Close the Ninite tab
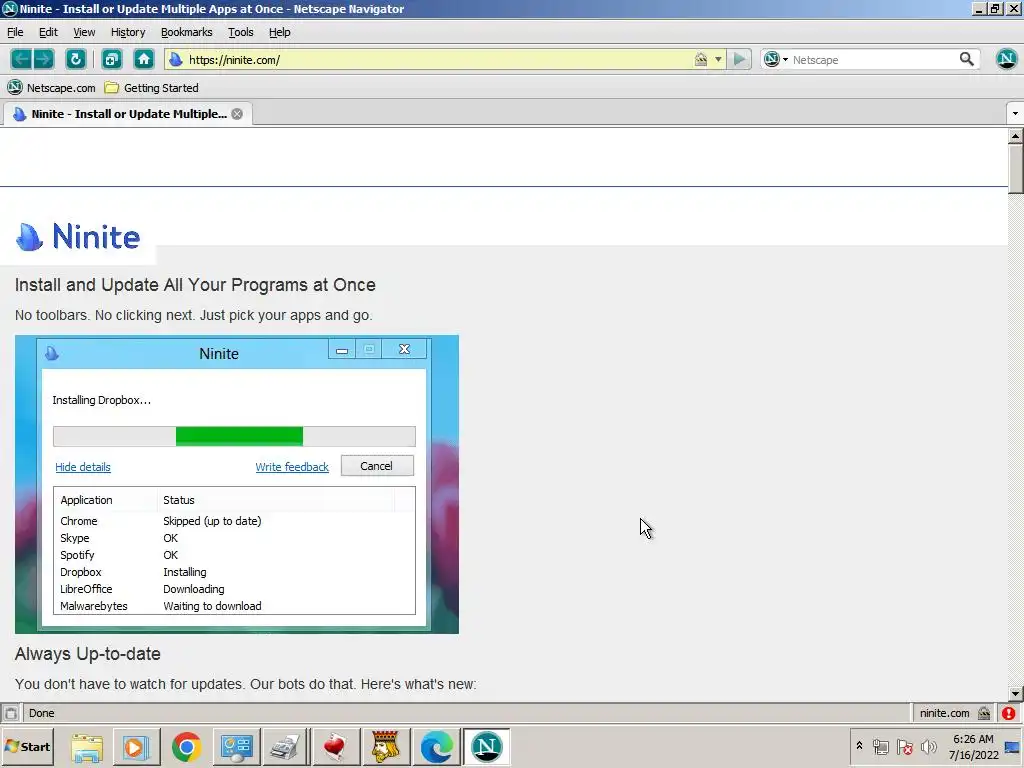This screenshot has width=1024, height=768. tap(237, 114)
